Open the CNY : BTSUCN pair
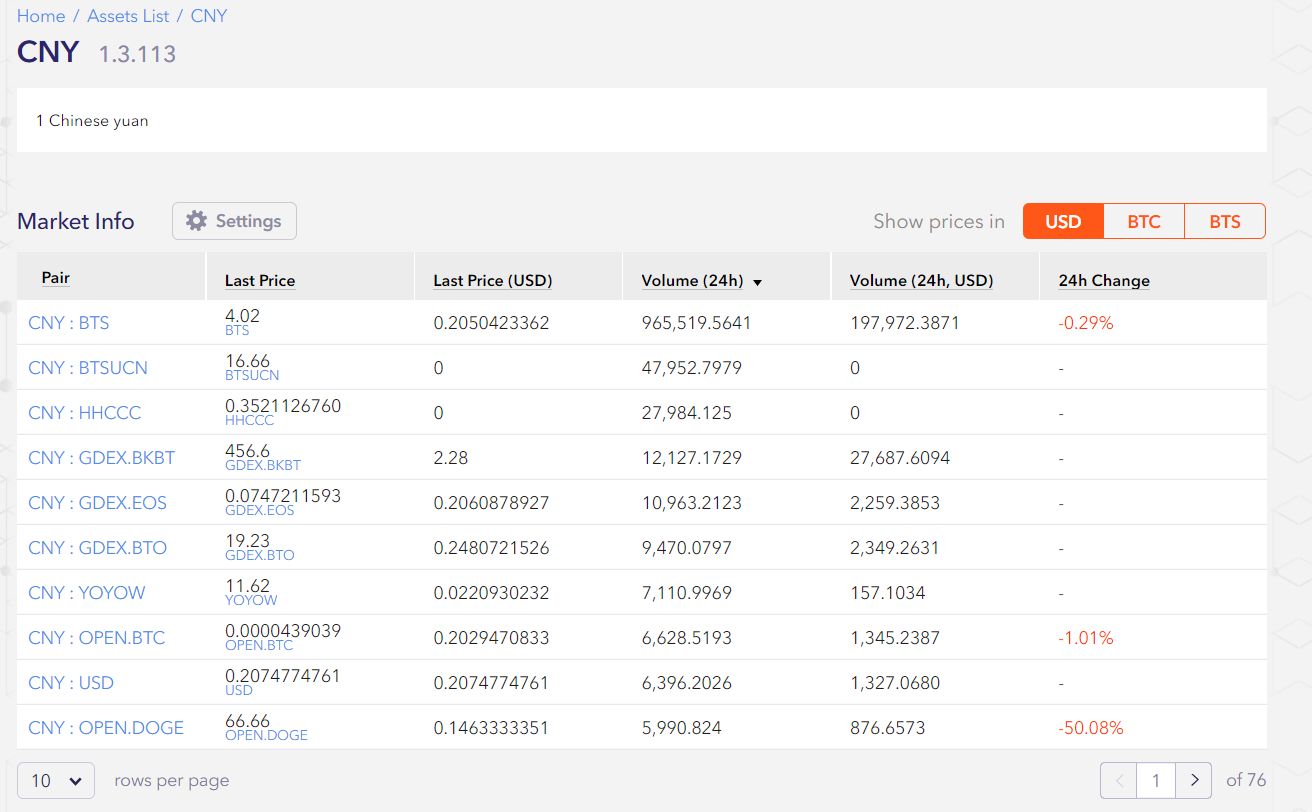Viewport: 1312px width, 812px height. (x=88, y=368)
